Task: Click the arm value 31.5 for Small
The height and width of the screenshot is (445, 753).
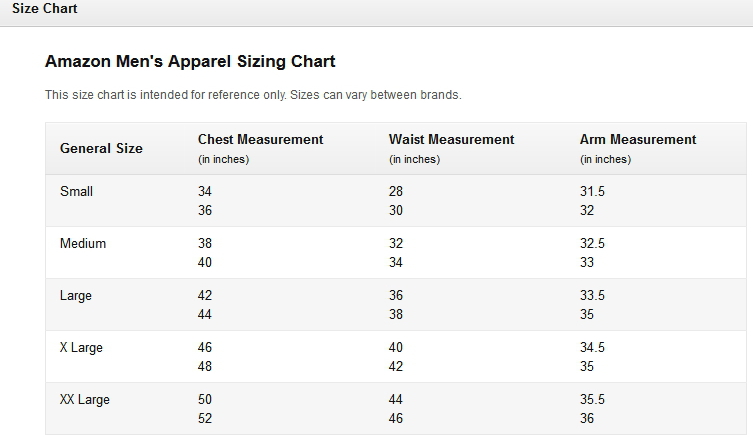Action: [592, 192]
